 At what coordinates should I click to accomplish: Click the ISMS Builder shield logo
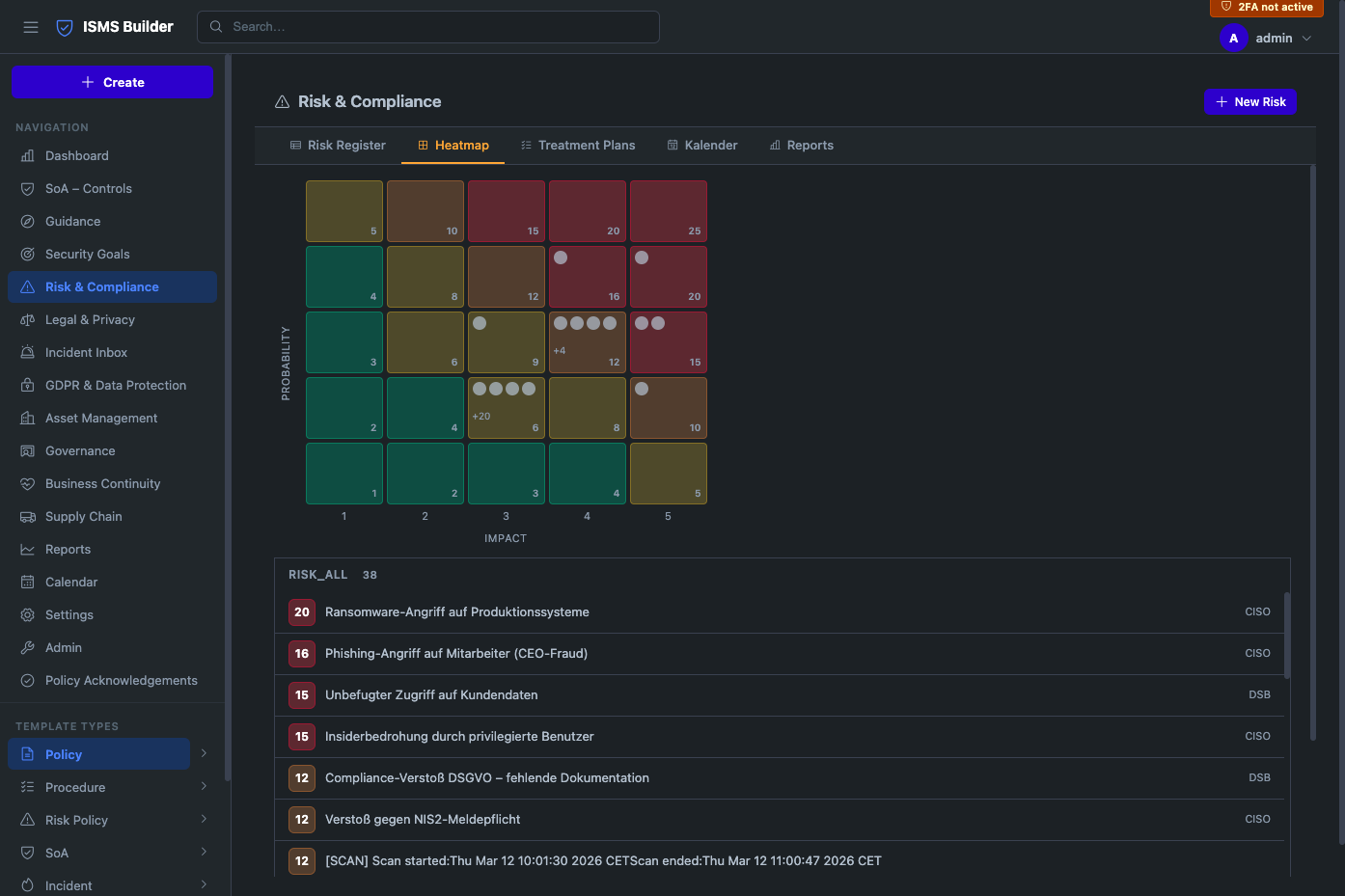point(65,27)
